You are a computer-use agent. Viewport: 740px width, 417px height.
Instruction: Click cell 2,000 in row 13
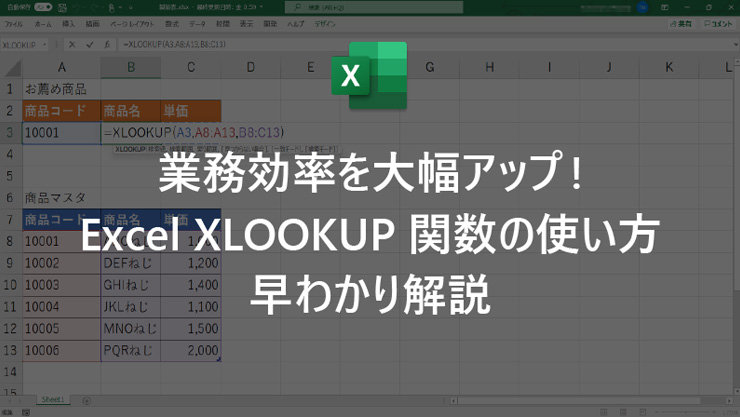(191, 350)
